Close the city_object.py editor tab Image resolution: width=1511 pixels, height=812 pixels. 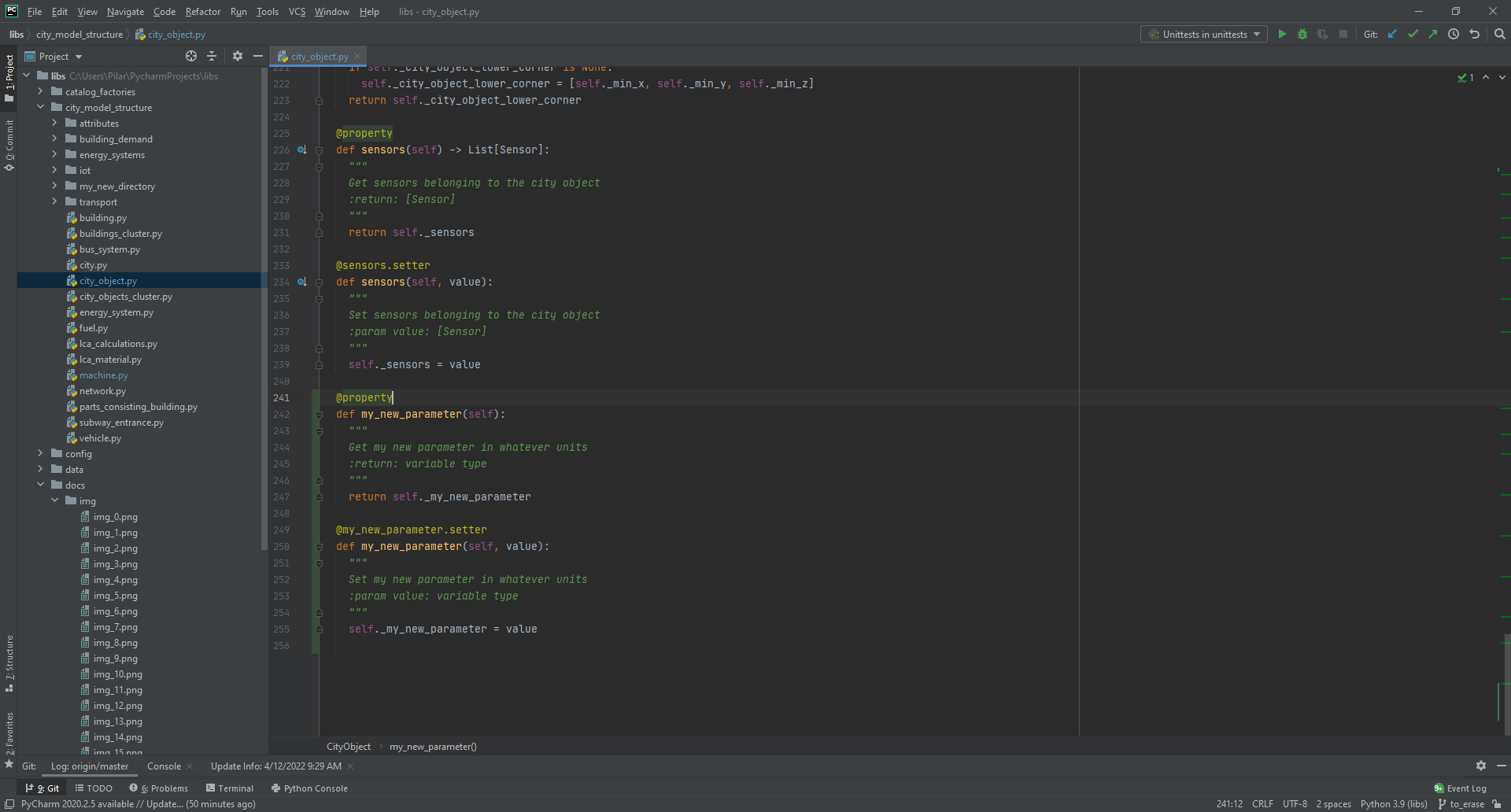coord(357,56)
